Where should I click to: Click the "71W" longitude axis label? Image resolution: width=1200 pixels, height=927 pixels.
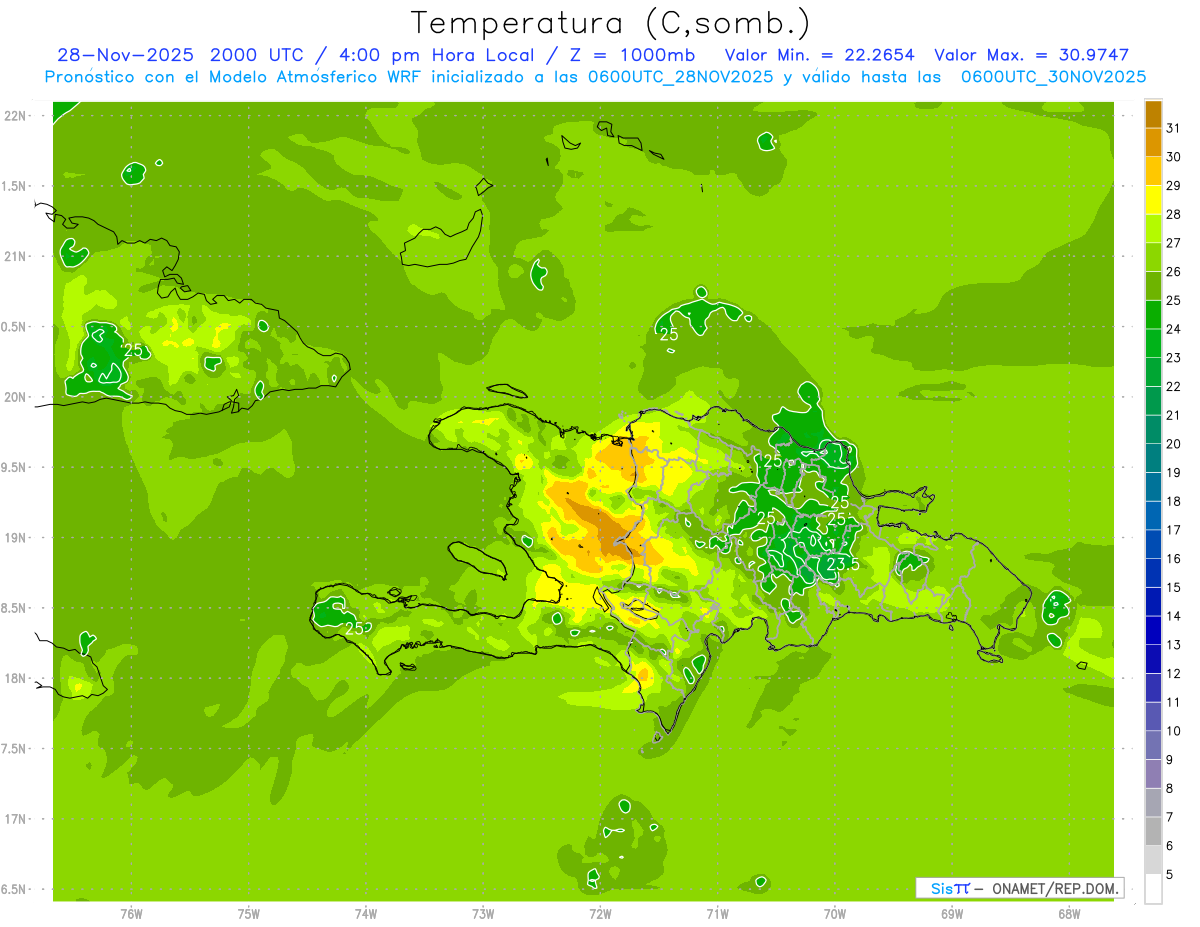717,914
